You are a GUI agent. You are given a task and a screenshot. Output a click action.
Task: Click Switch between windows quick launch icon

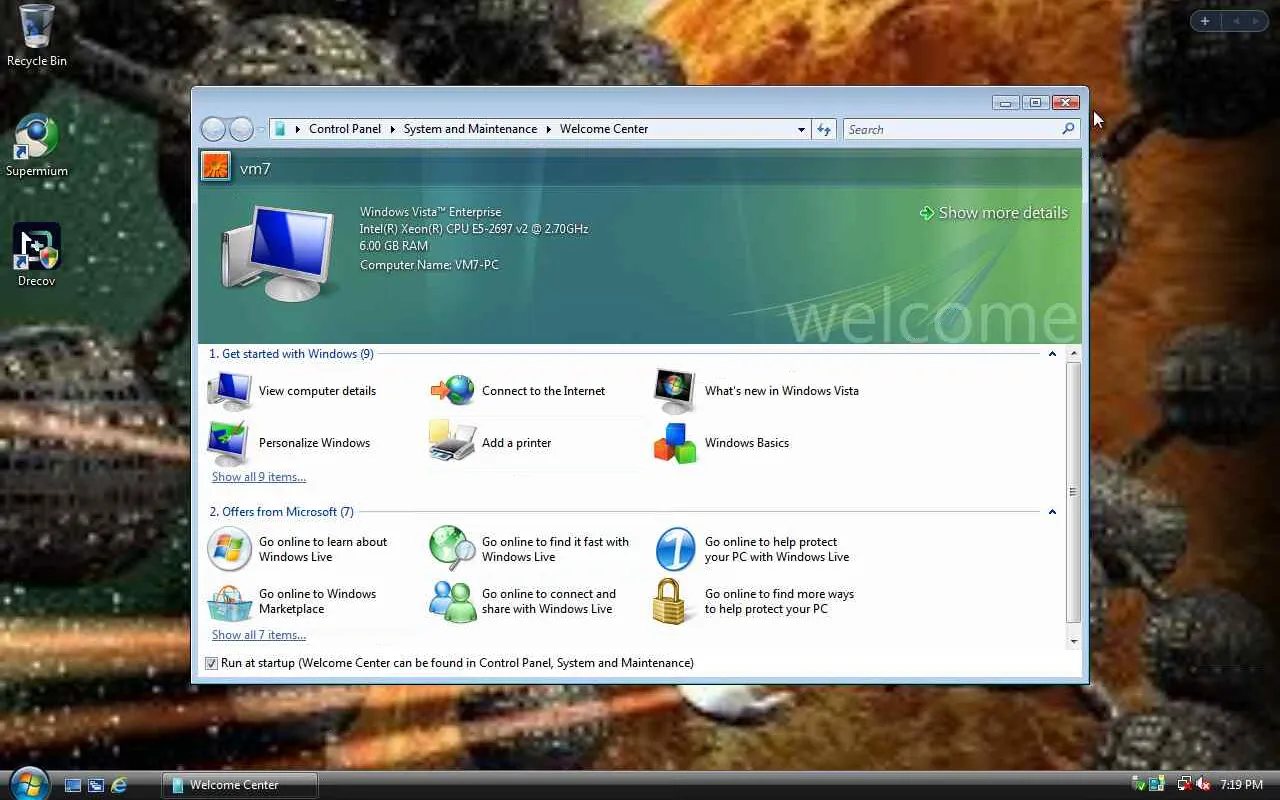tap(96, 785)
